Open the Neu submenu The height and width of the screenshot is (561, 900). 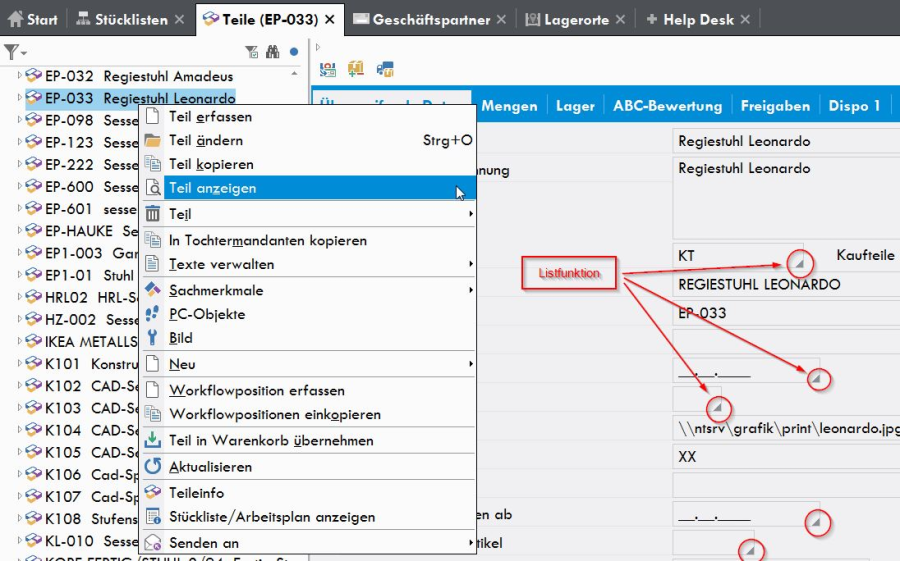(308, 364)
